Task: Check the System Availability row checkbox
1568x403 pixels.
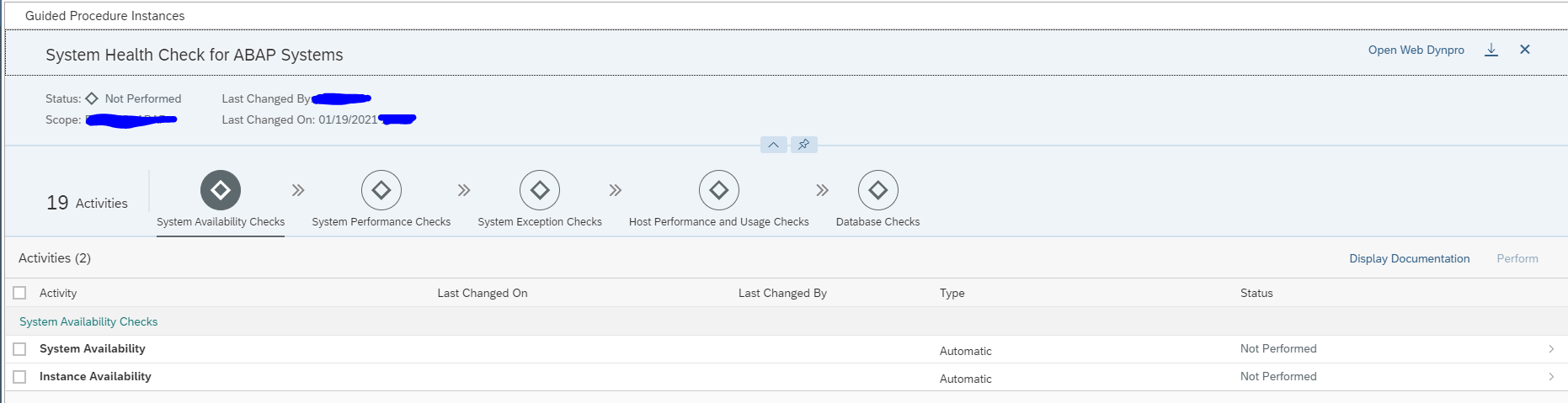Action: tap(20, 348)
